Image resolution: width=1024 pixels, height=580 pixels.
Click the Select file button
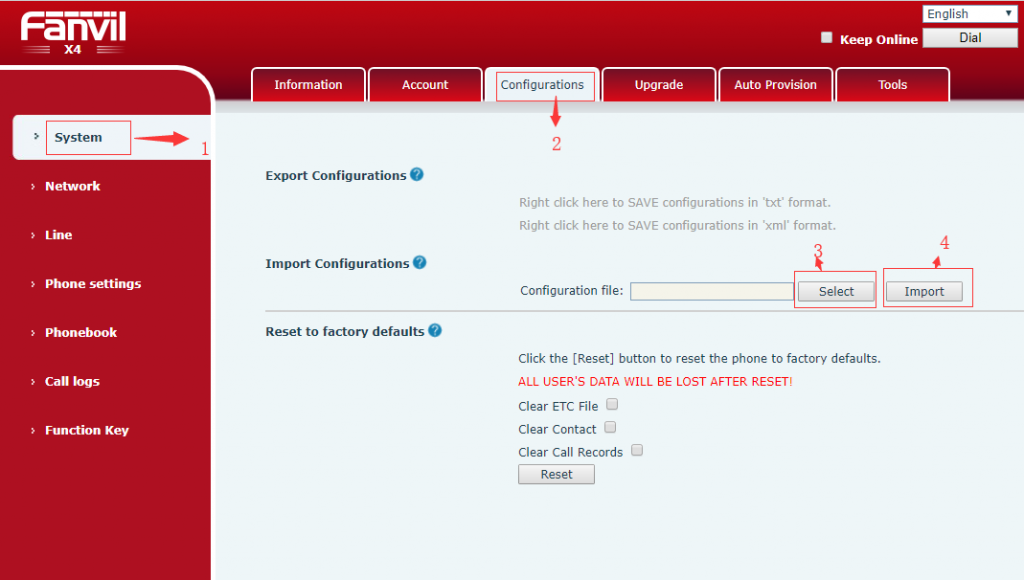836,291
